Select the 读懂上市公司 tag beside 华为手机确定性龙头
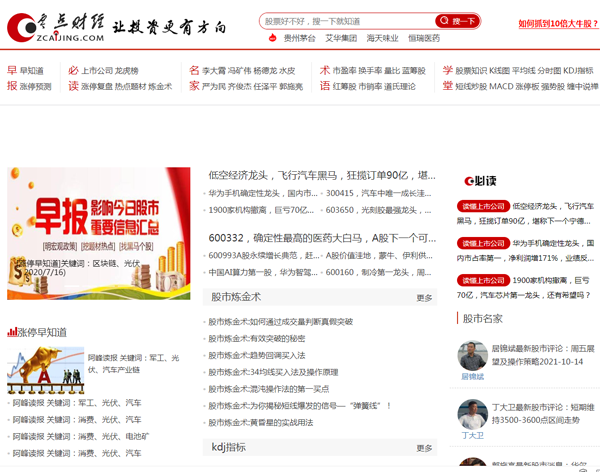Viewport: 600px width, 472px height. click(x=483, y=243)
